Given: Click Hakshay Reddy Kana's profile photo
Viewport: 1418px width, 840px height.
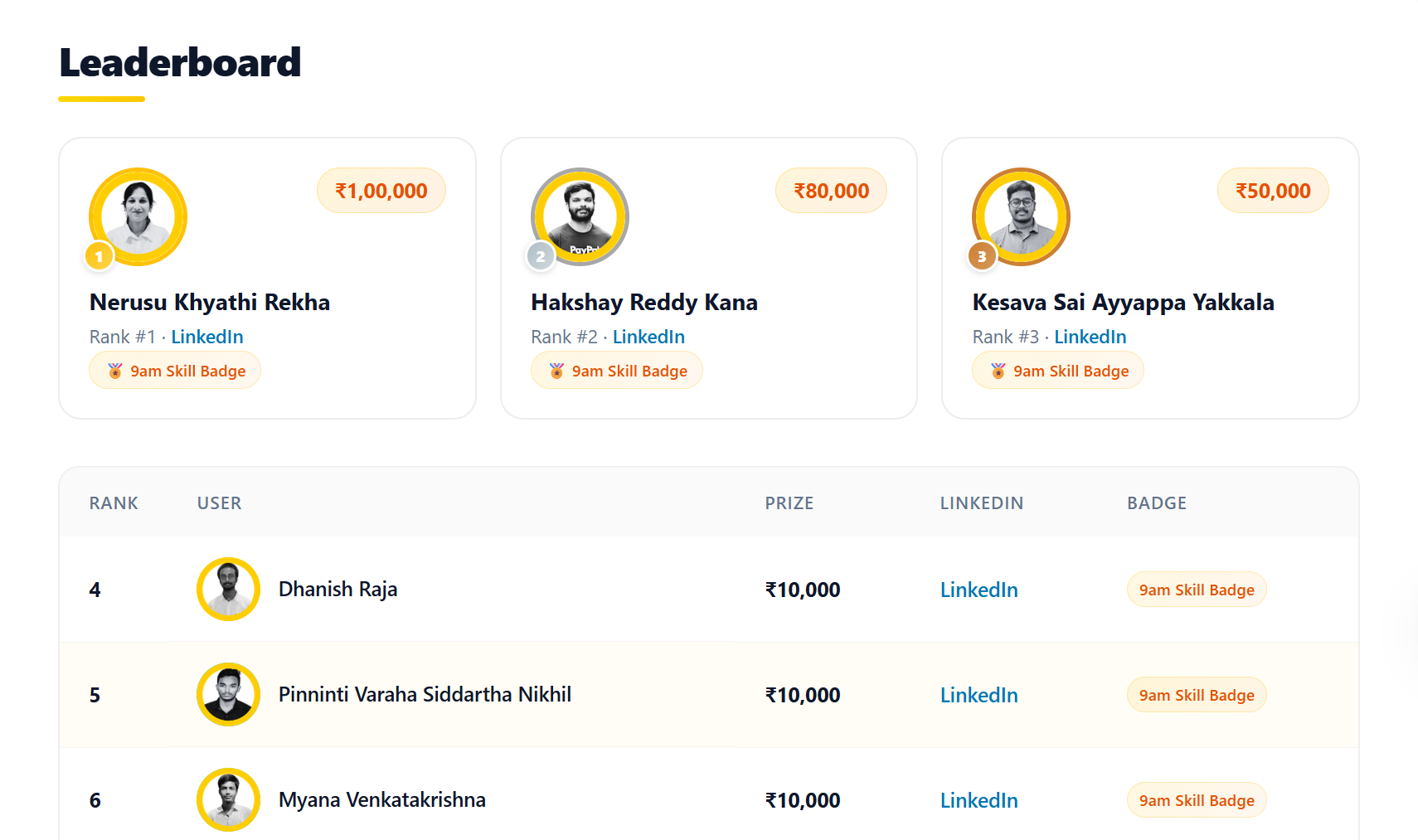Looking at the screenshot, I should [x=580, y=217].
